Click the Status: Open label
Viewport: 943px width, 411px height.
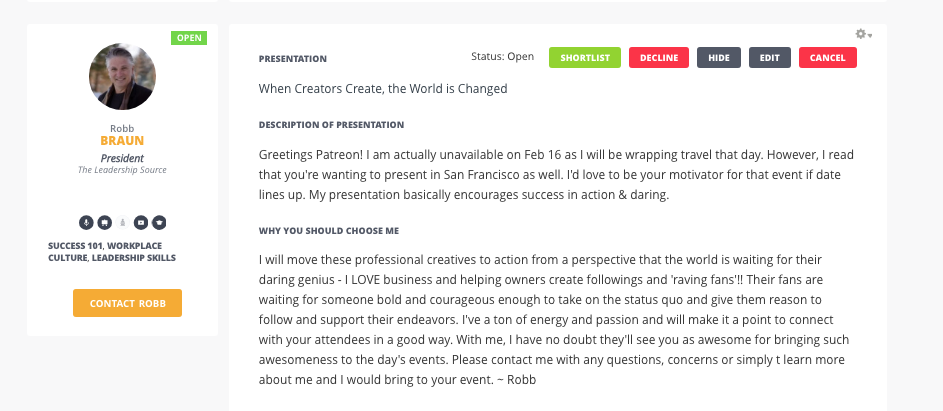point(502,57)
